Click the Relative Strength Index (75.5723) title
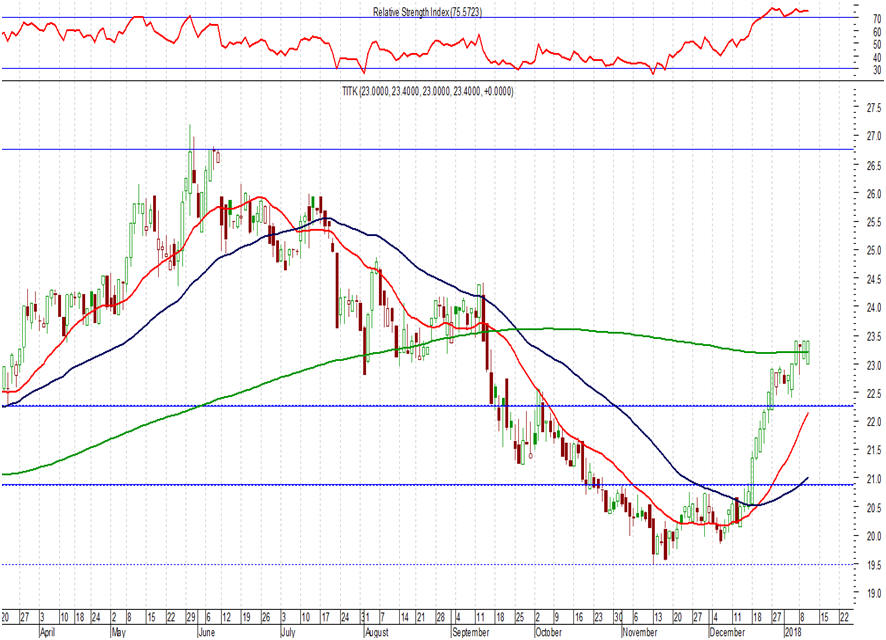Viewport: 886px width, 640px height. pos(427,12)
